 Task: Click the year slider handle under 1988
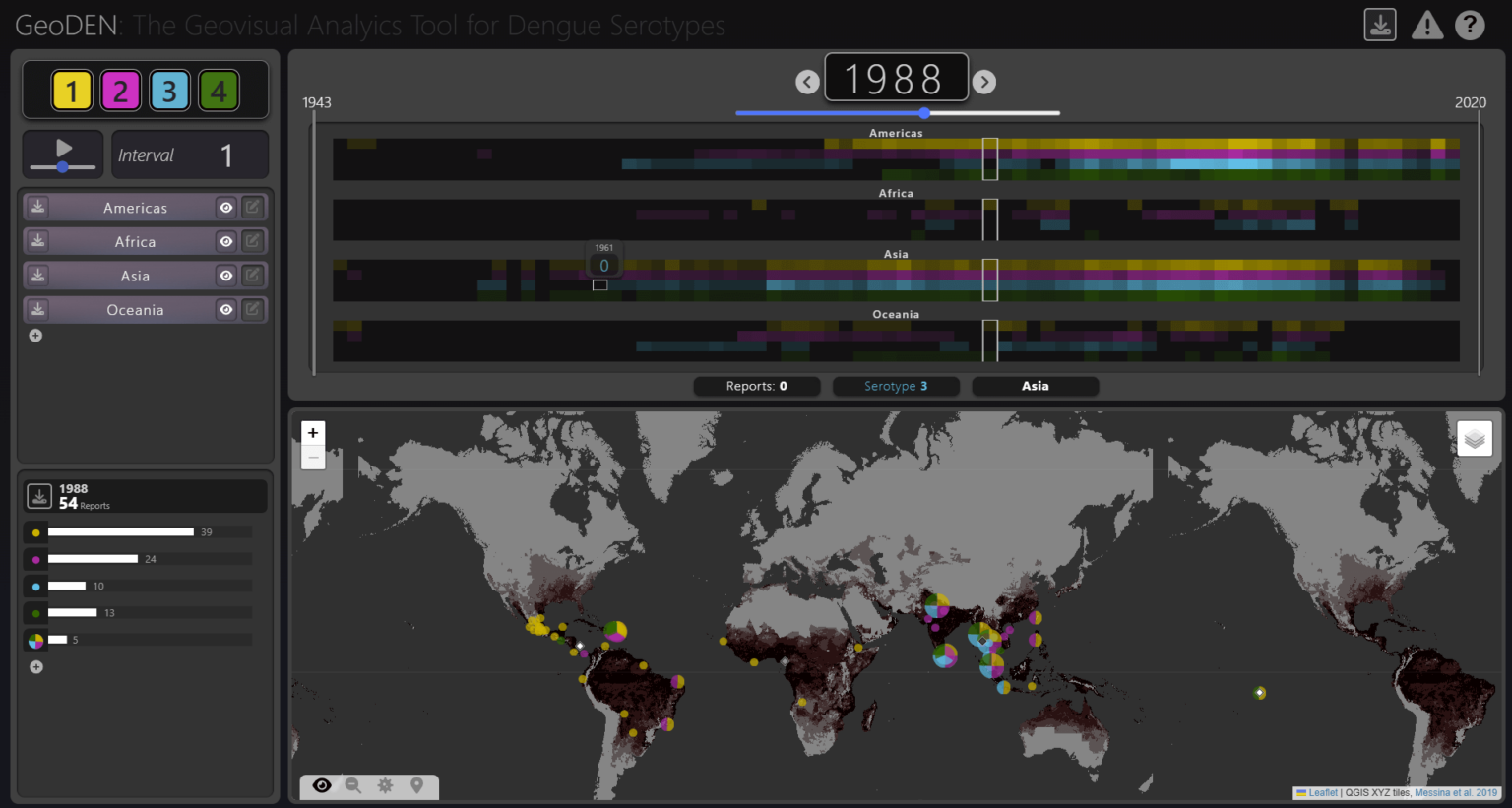(924, 113)
